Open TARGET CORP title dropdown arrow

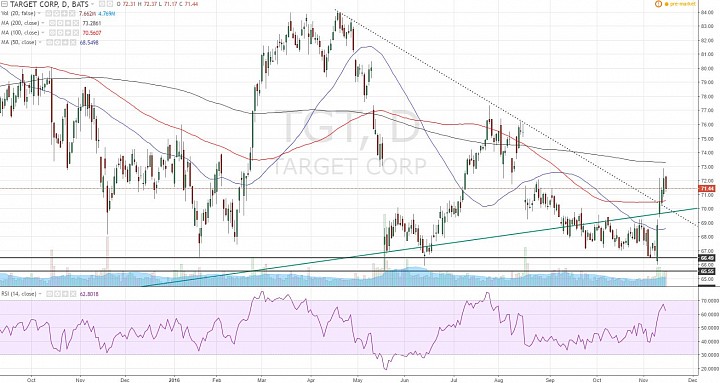pyautogui.click(x=92, y=4)
